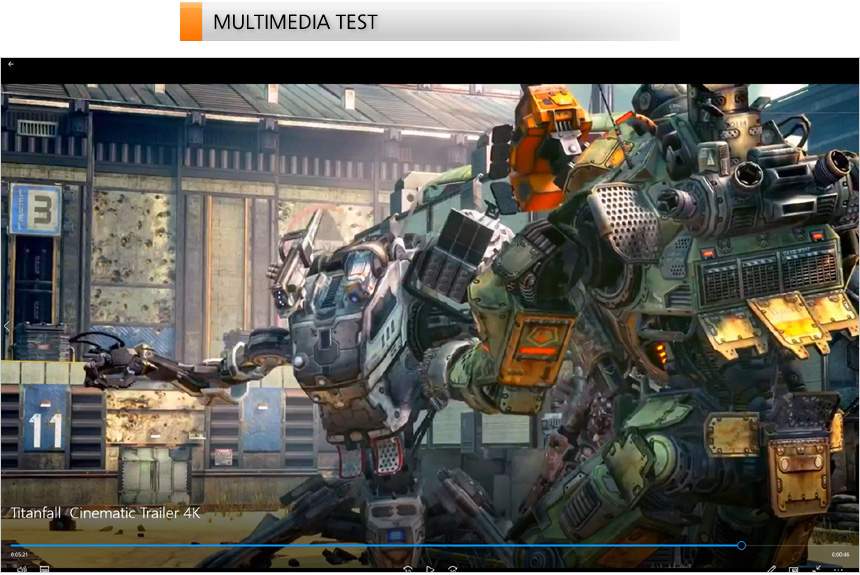Click the blue played section of the progress bar

(373, 545)
